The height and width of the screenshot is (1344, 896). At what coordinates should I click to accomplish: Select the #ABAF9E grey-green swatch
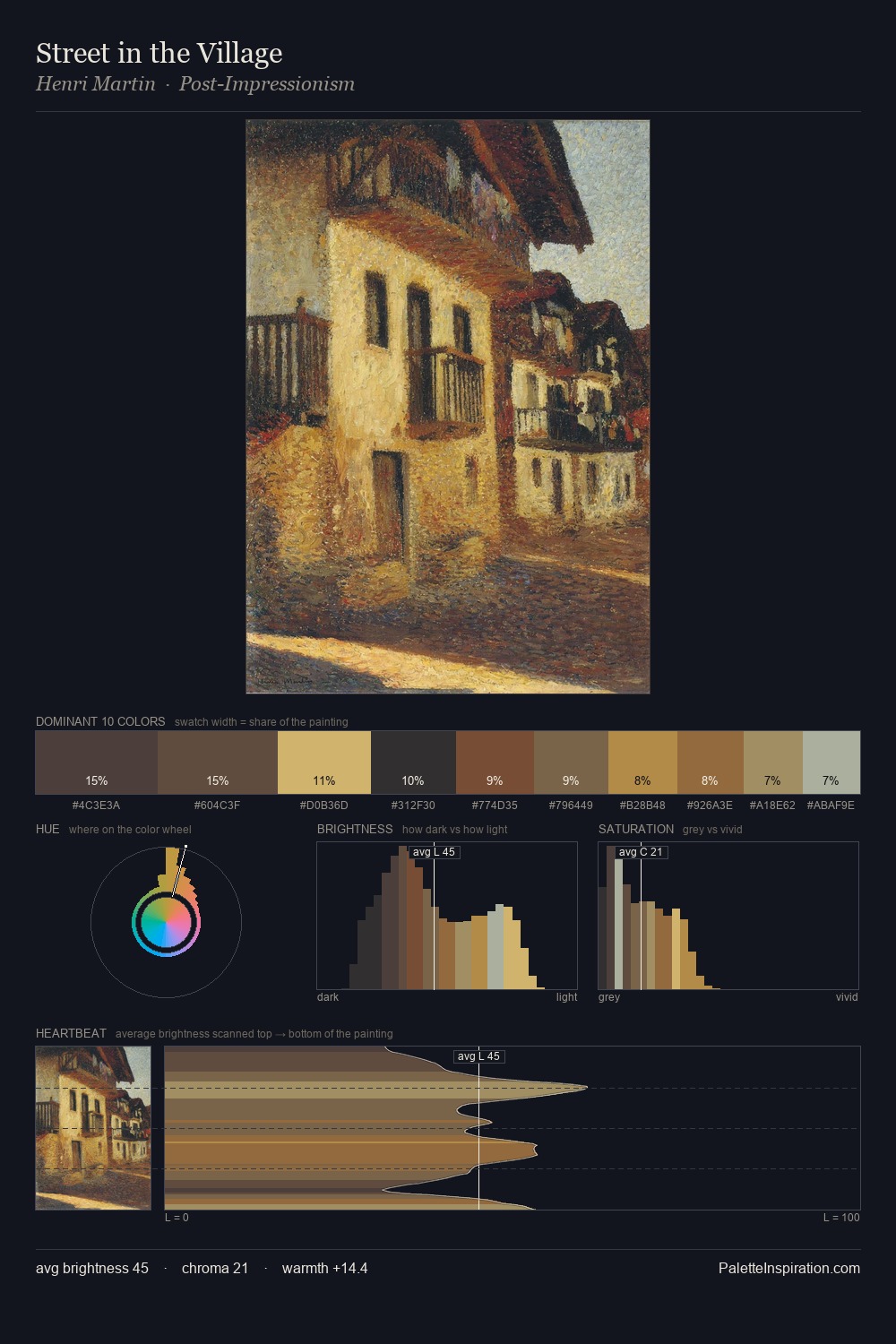point(831,762)
